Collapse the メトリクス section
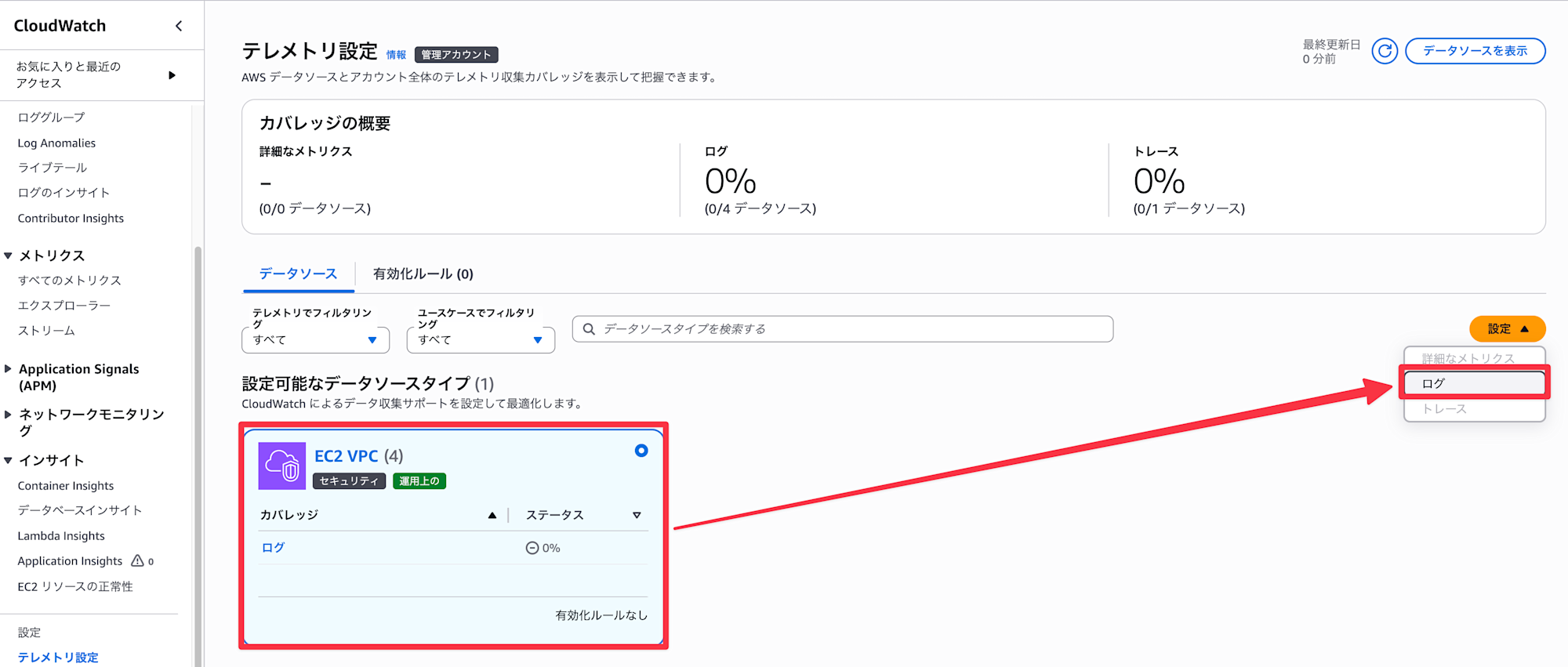Viewport: 1568px width, 667px height. coord(9,256)
